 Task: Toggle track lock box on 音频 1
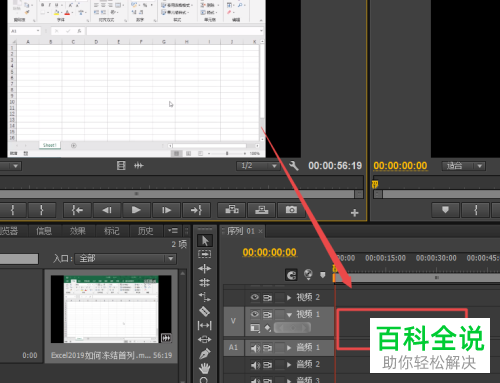tap(279, 348)
